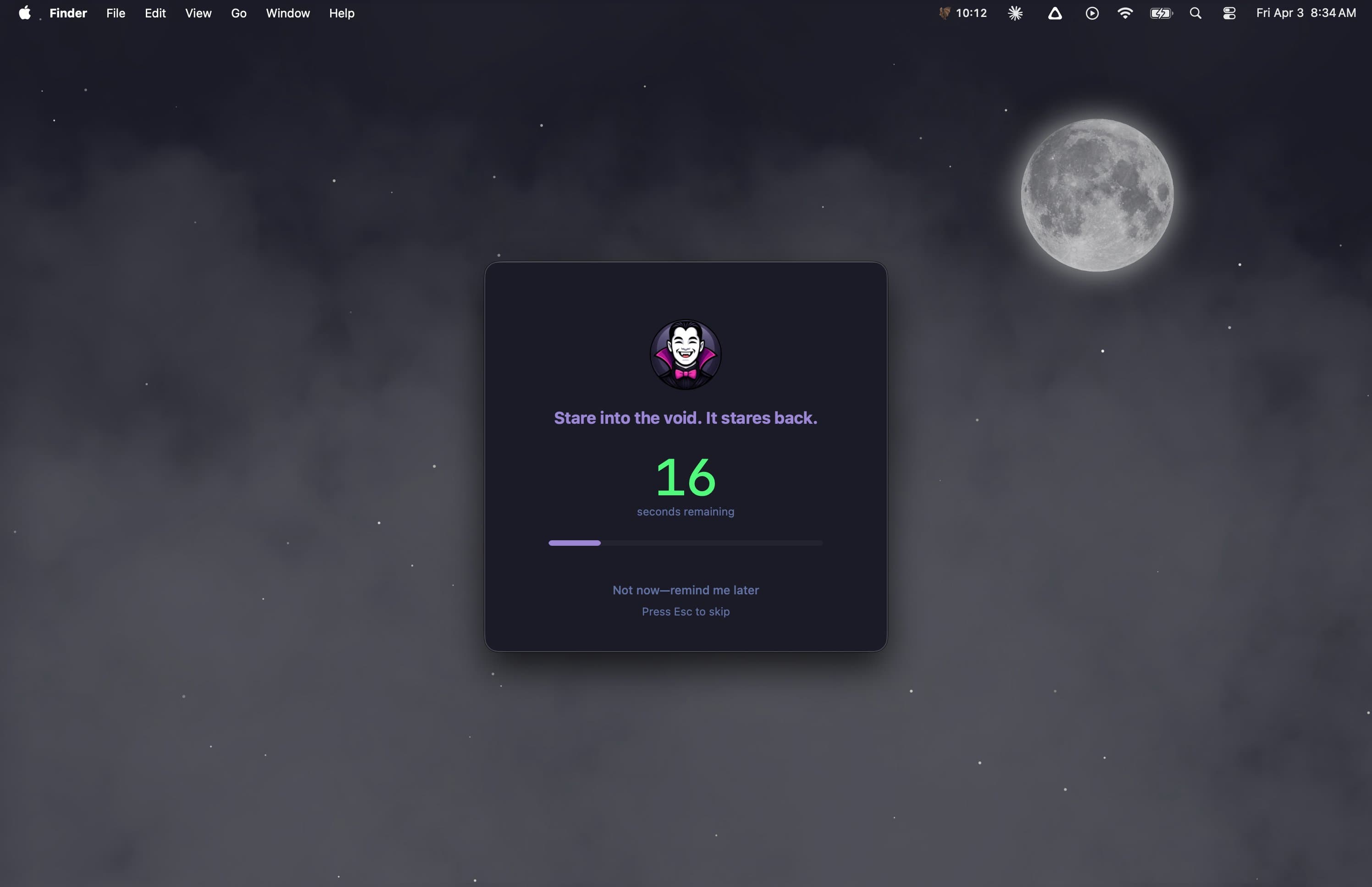Expand the Go menu

[238, 13]
